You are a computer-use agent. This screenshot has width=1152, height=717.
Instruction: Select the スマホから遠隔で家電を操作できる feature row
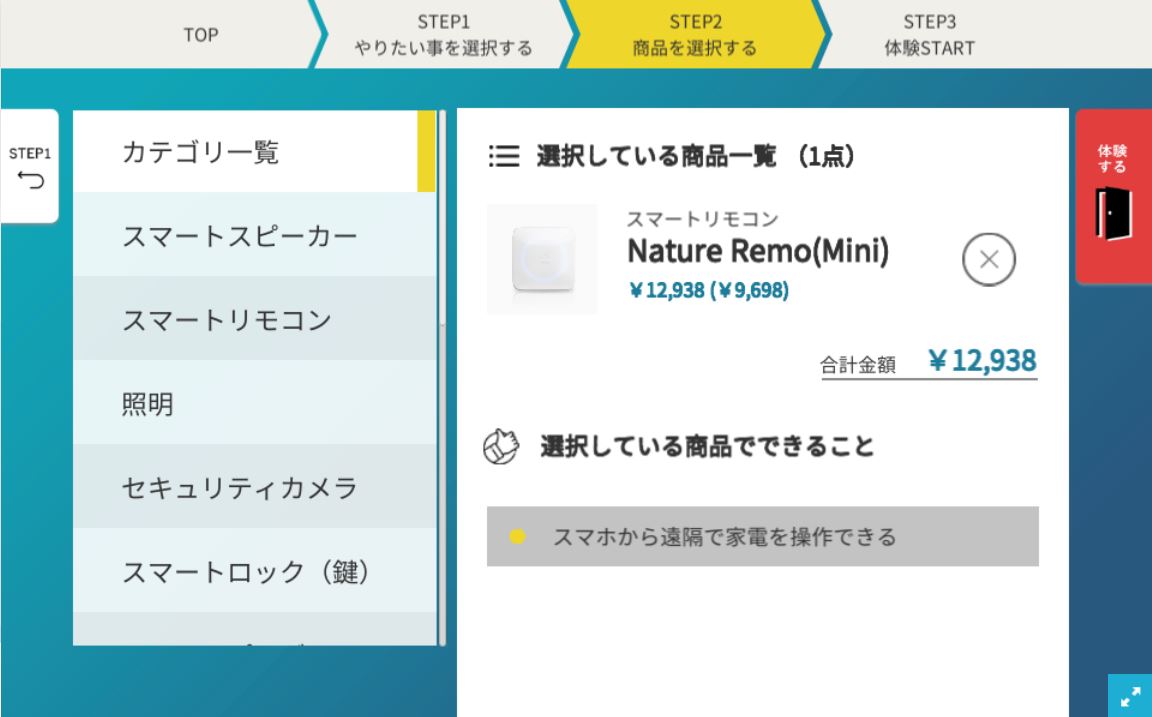(x=763, y=536)
